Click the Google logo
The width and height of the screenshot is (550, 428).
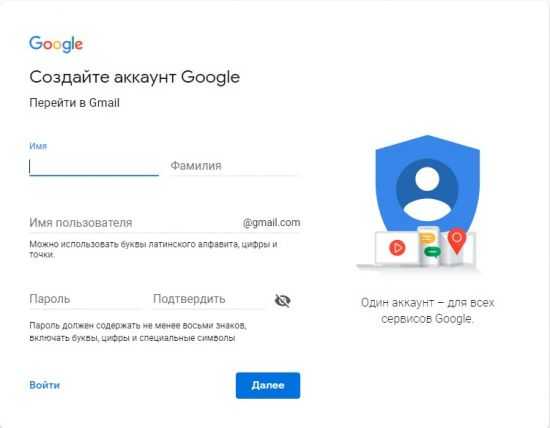coord(56,44)
